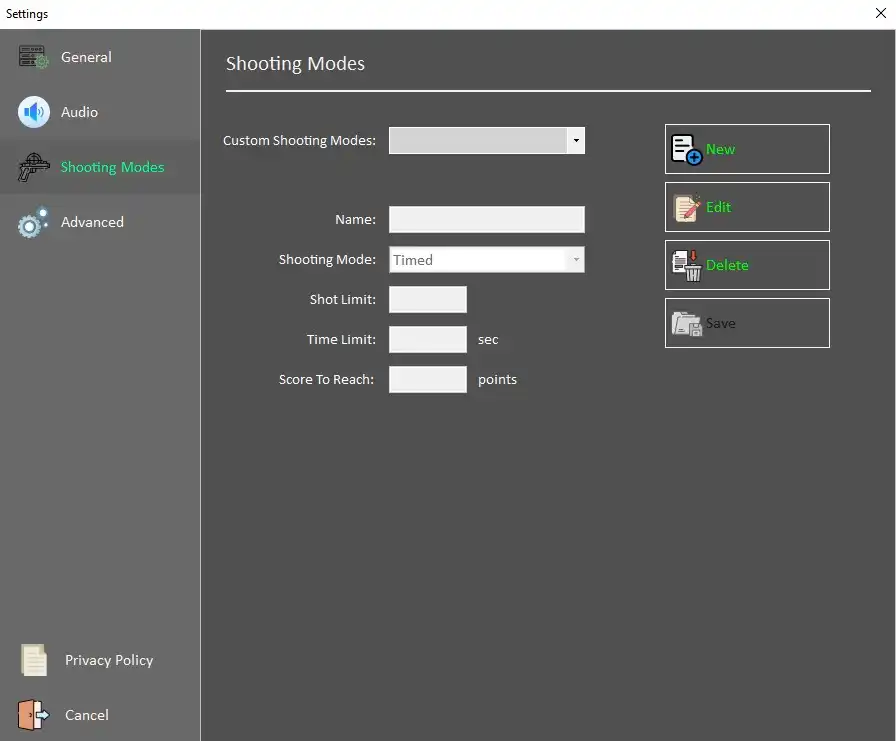Click the Audio speaker icon
The width and height of the screenshot is (896, 741).
click(33, 112)
